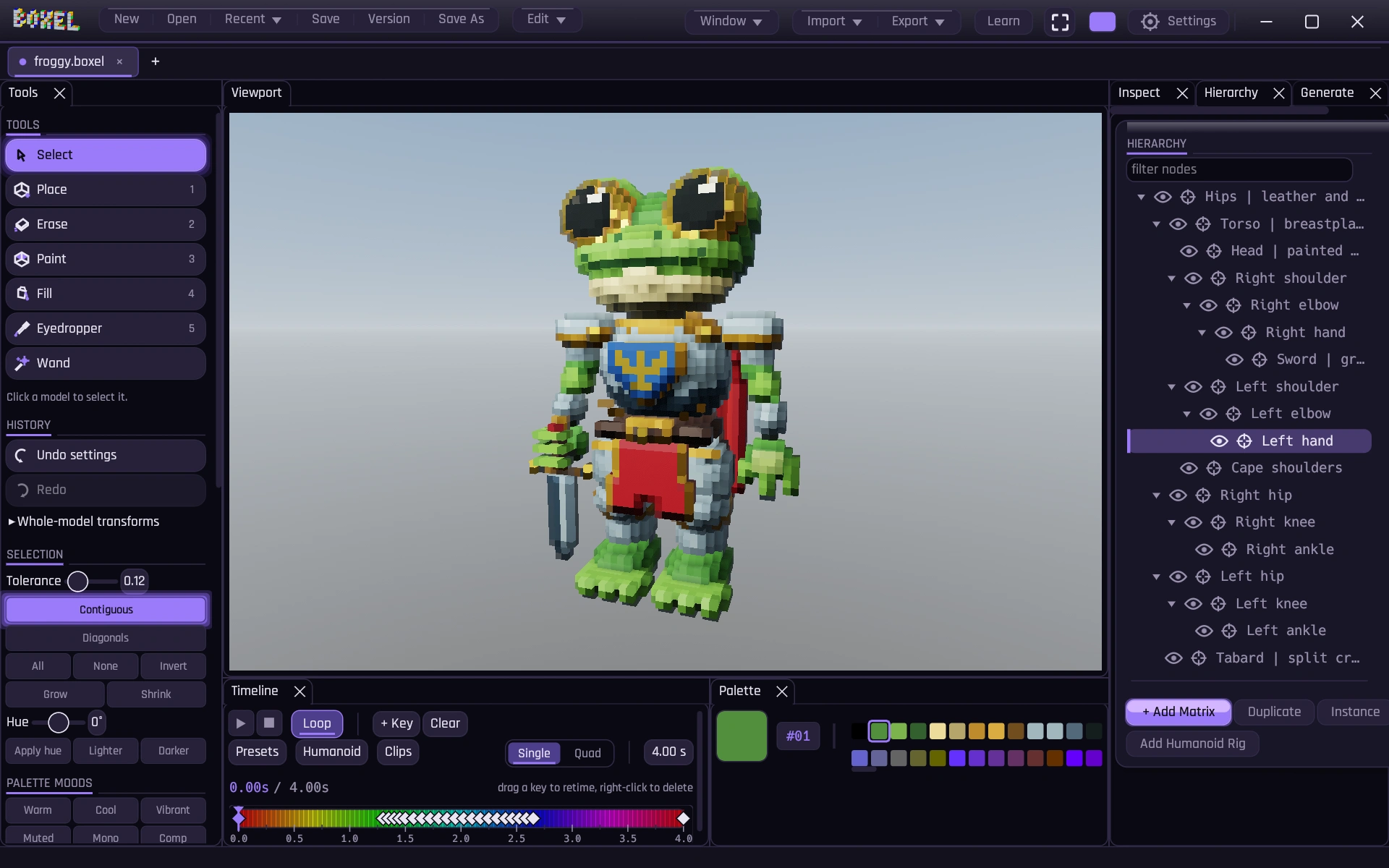
Task: Switch to the Generate tab
Action: [1327, 93]
